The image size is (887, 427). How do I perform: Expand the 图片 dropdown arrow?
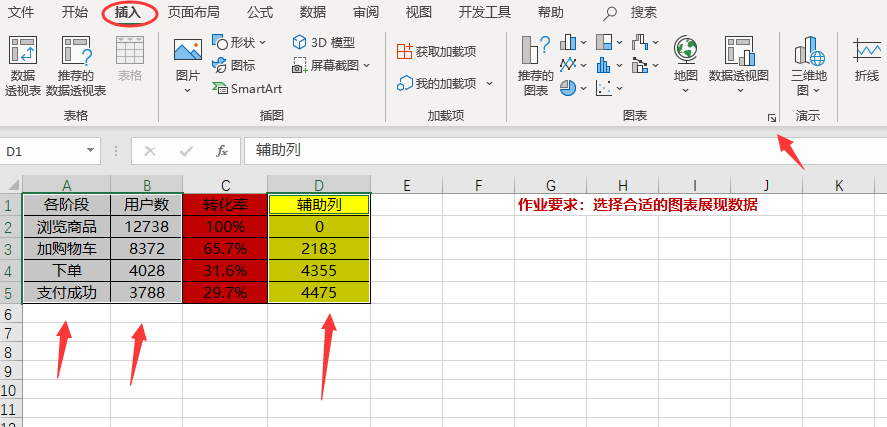click(x=188, y=90)
